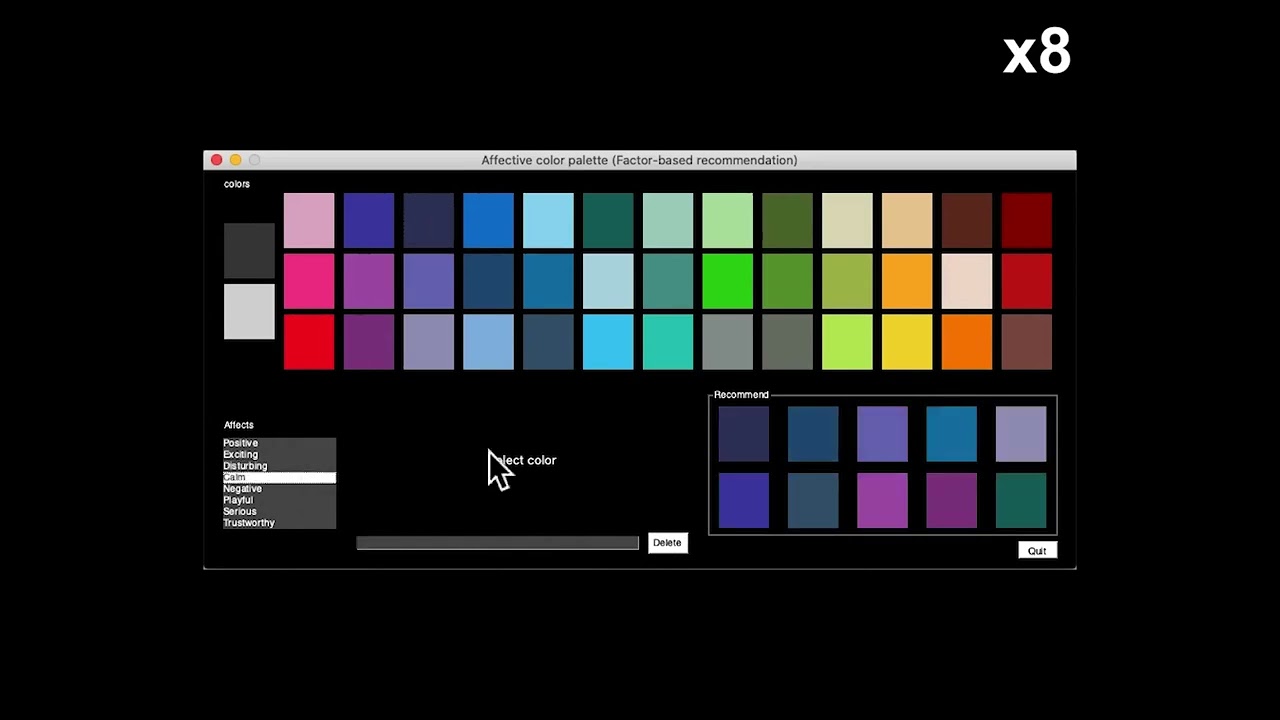
Task: Choose the light pastel green swatch in top row
Action: click(x=728, y=221)
